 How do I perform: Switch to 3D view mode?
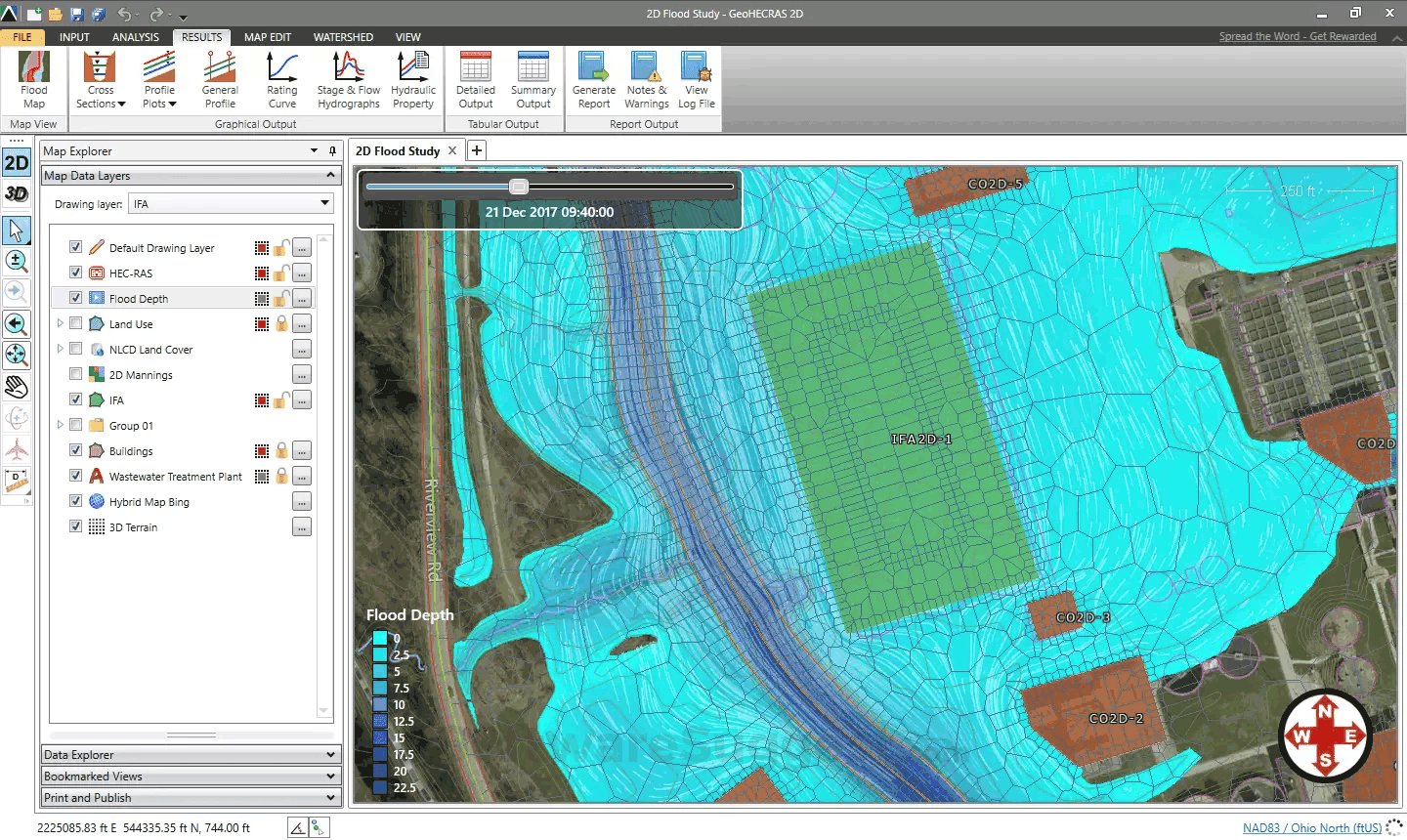[x=17, y=193]
